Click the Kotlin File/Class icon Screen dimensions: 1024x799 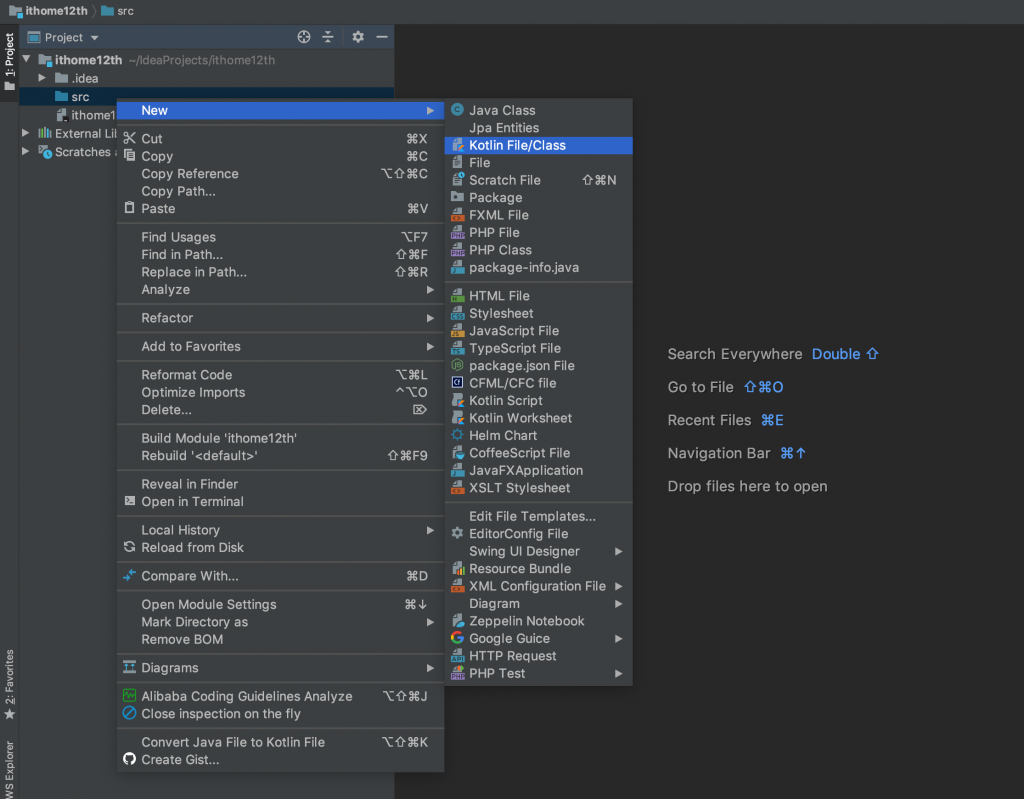(458, 145)
